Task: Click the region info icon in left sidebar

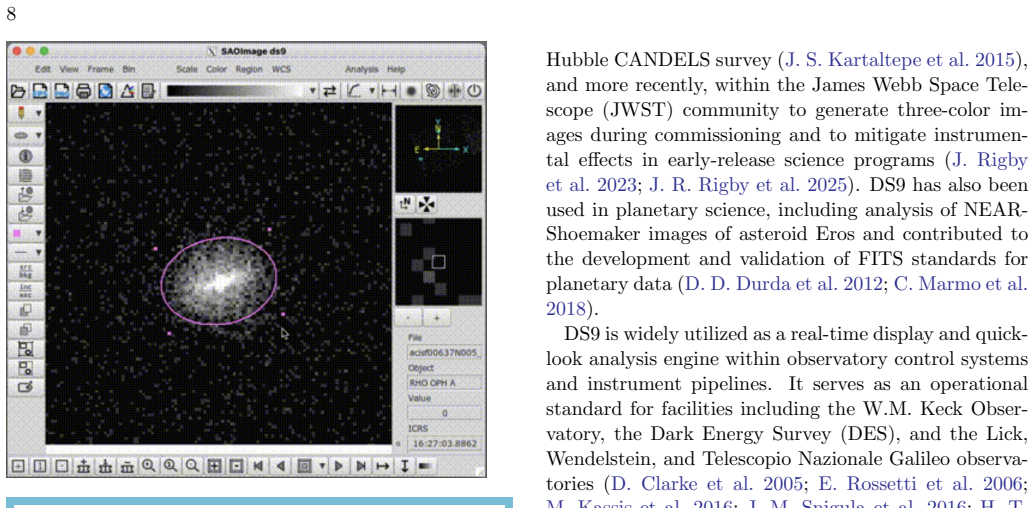Action: click(26, 156)
